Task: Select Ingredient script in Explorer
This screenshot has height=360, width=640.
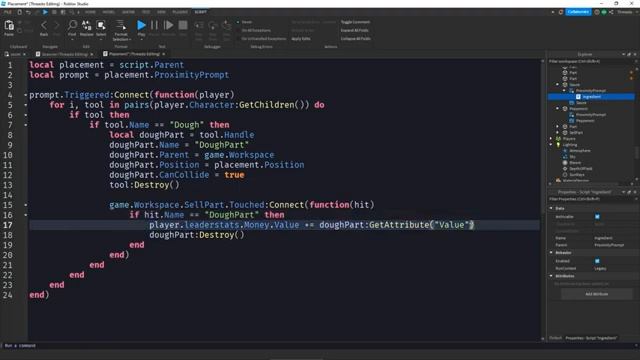Action: click(x=591, y=97)
